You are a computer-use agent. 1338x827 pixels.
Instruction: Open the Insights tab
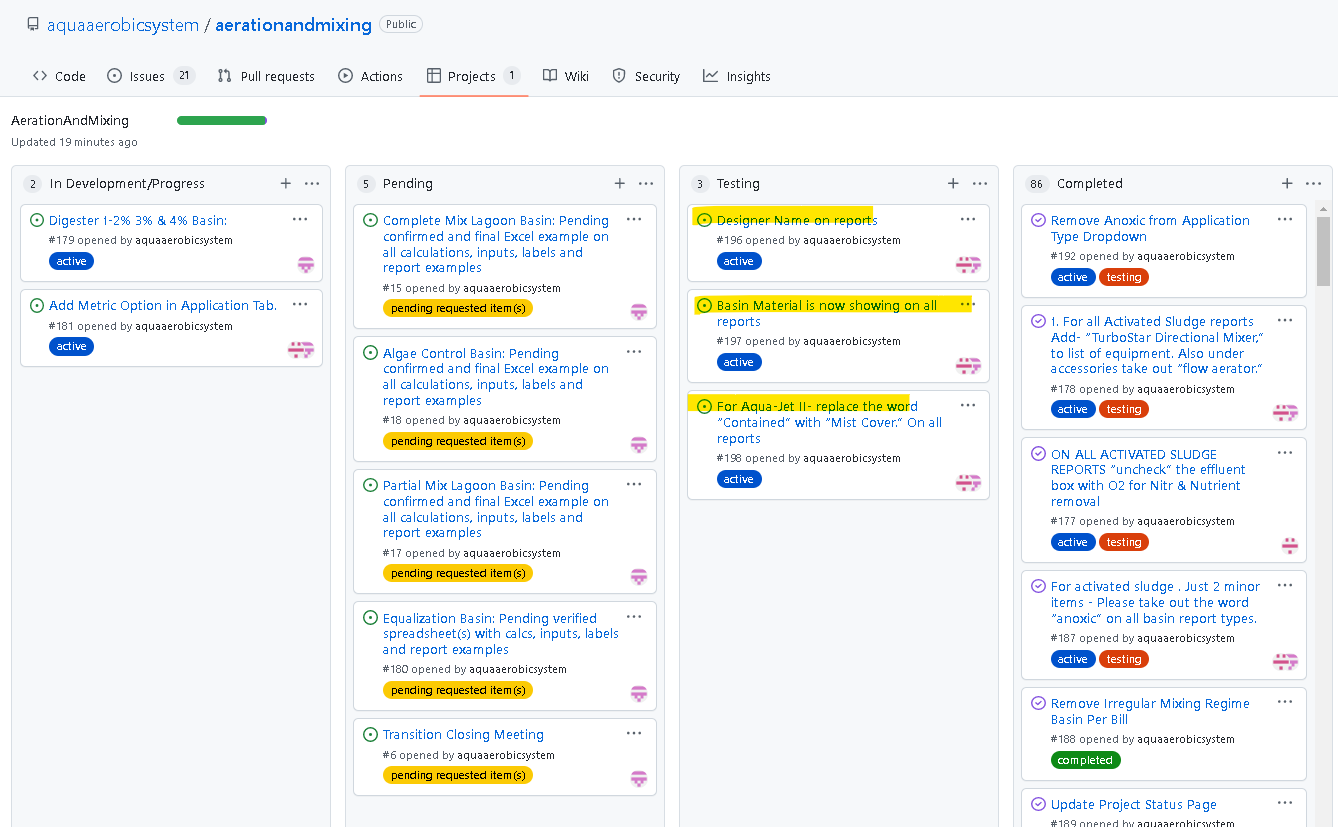point(737,75)
